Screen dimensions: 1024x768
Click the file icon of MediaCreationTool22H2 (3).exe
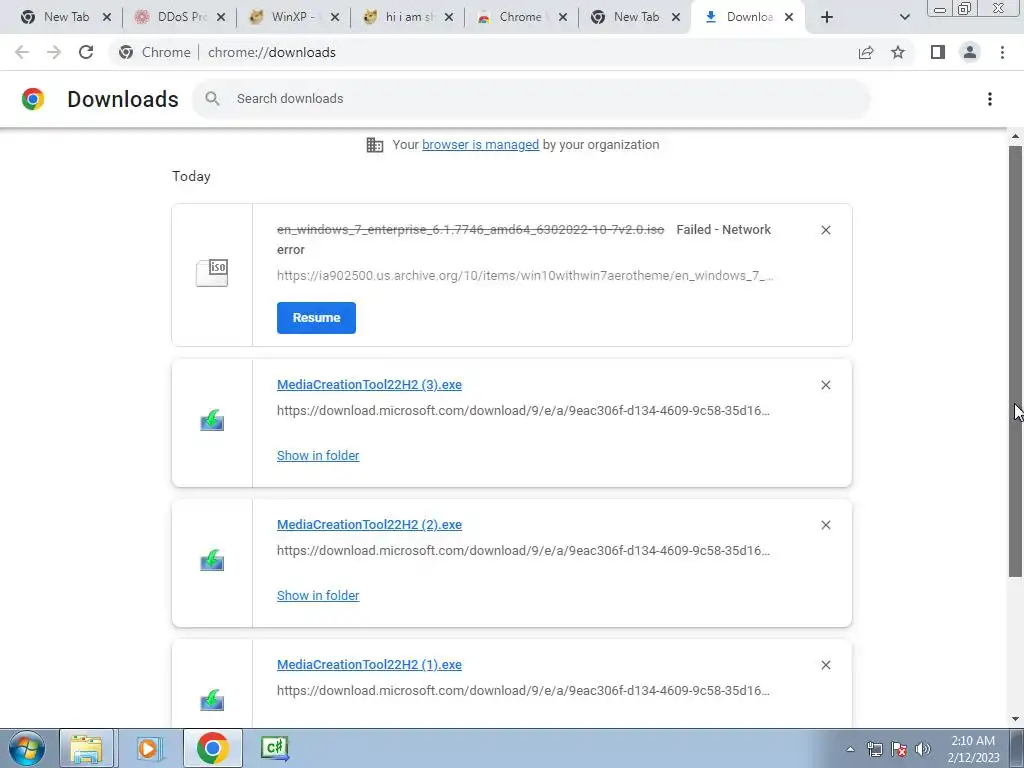(212, 421)
